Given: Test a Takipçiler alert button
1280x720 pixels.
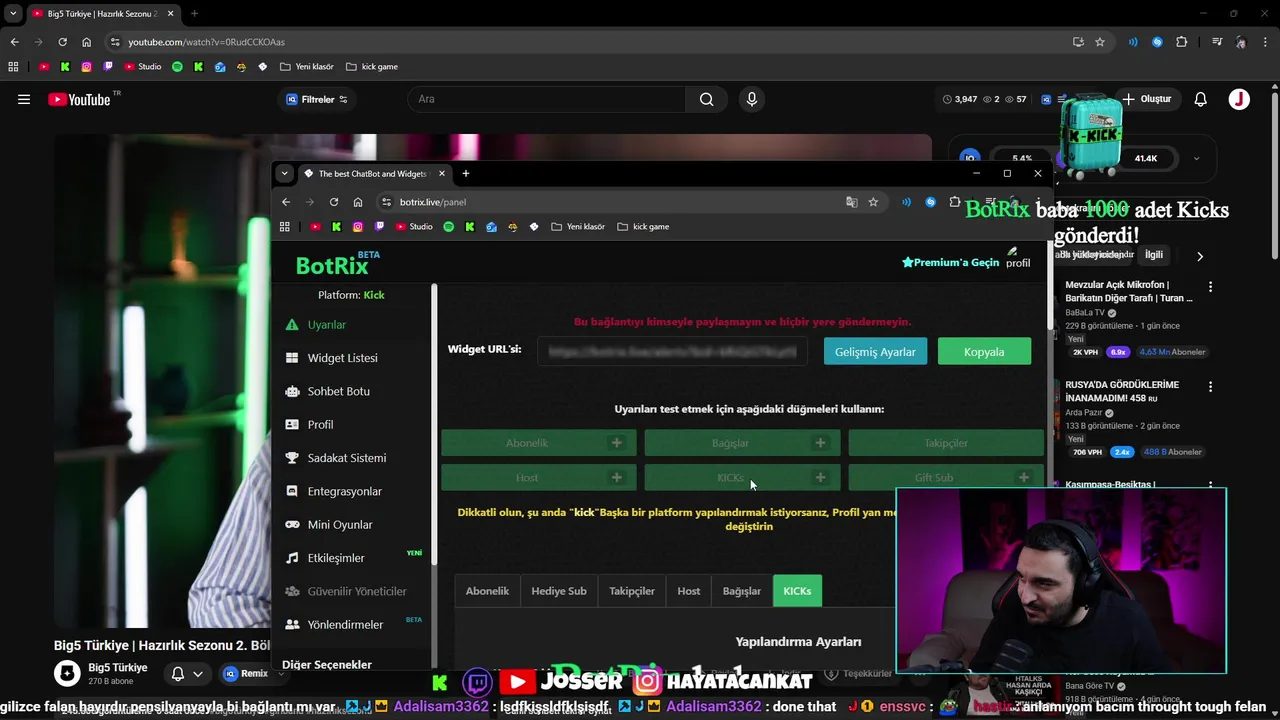Looking at the screenshot, I should coord(946,443).
